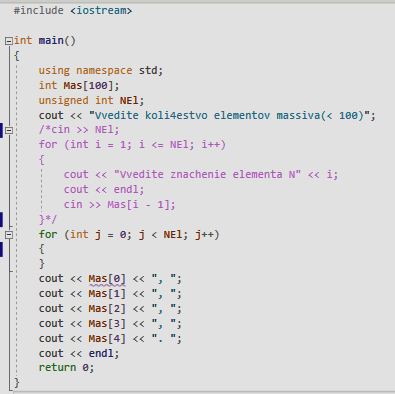Click the 'main' function name
Image resolution: width=395 pixels, height=394 pixels.
tap(51, 41)
